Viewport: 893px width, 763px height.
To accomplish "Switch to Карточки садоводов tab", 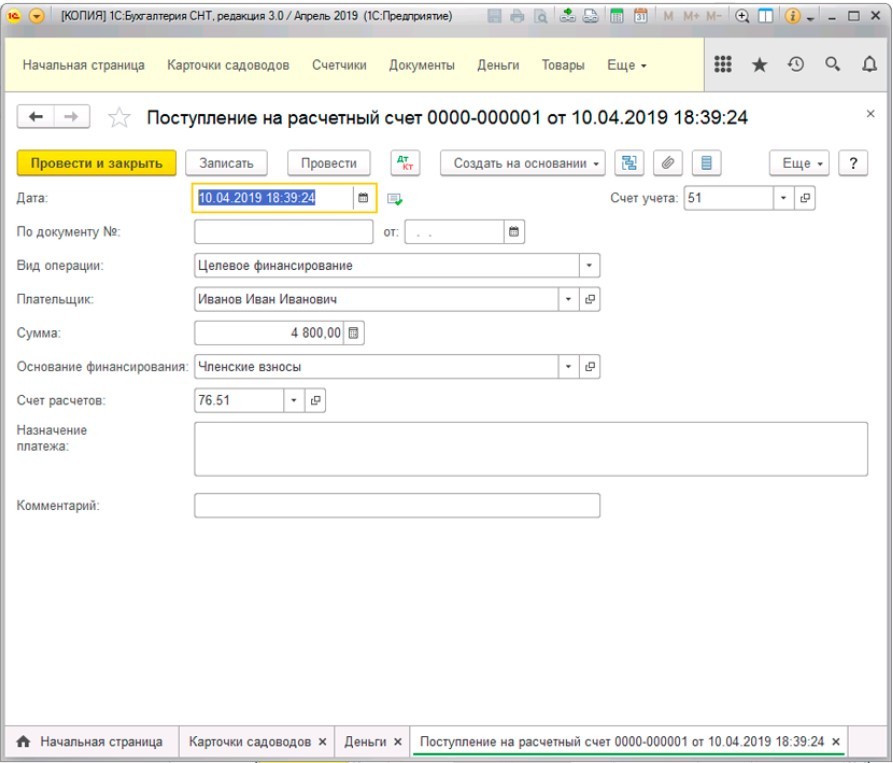I will 250,742.
